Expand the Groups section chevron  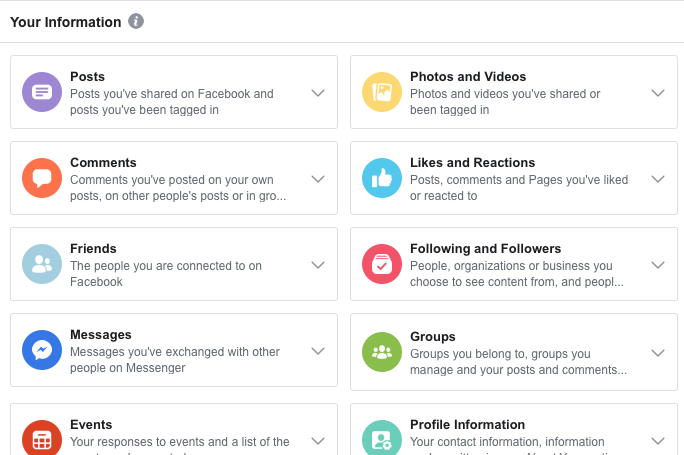658,353
